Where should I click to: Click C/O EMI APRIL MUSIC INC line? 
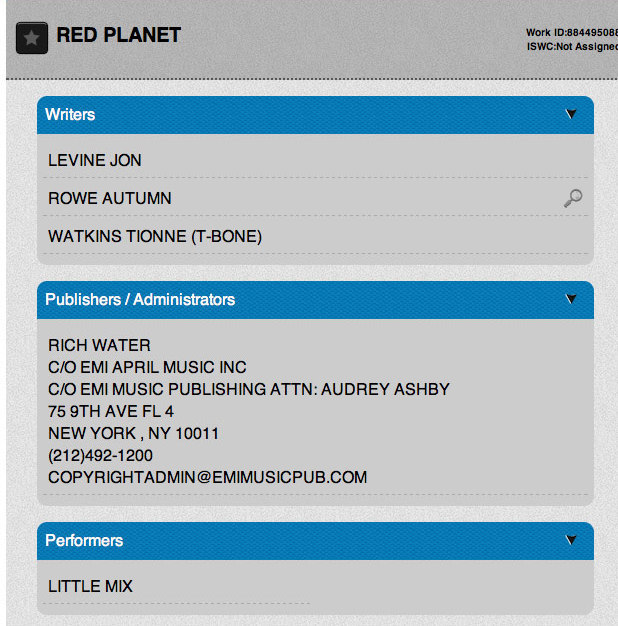tap(147, 367)
